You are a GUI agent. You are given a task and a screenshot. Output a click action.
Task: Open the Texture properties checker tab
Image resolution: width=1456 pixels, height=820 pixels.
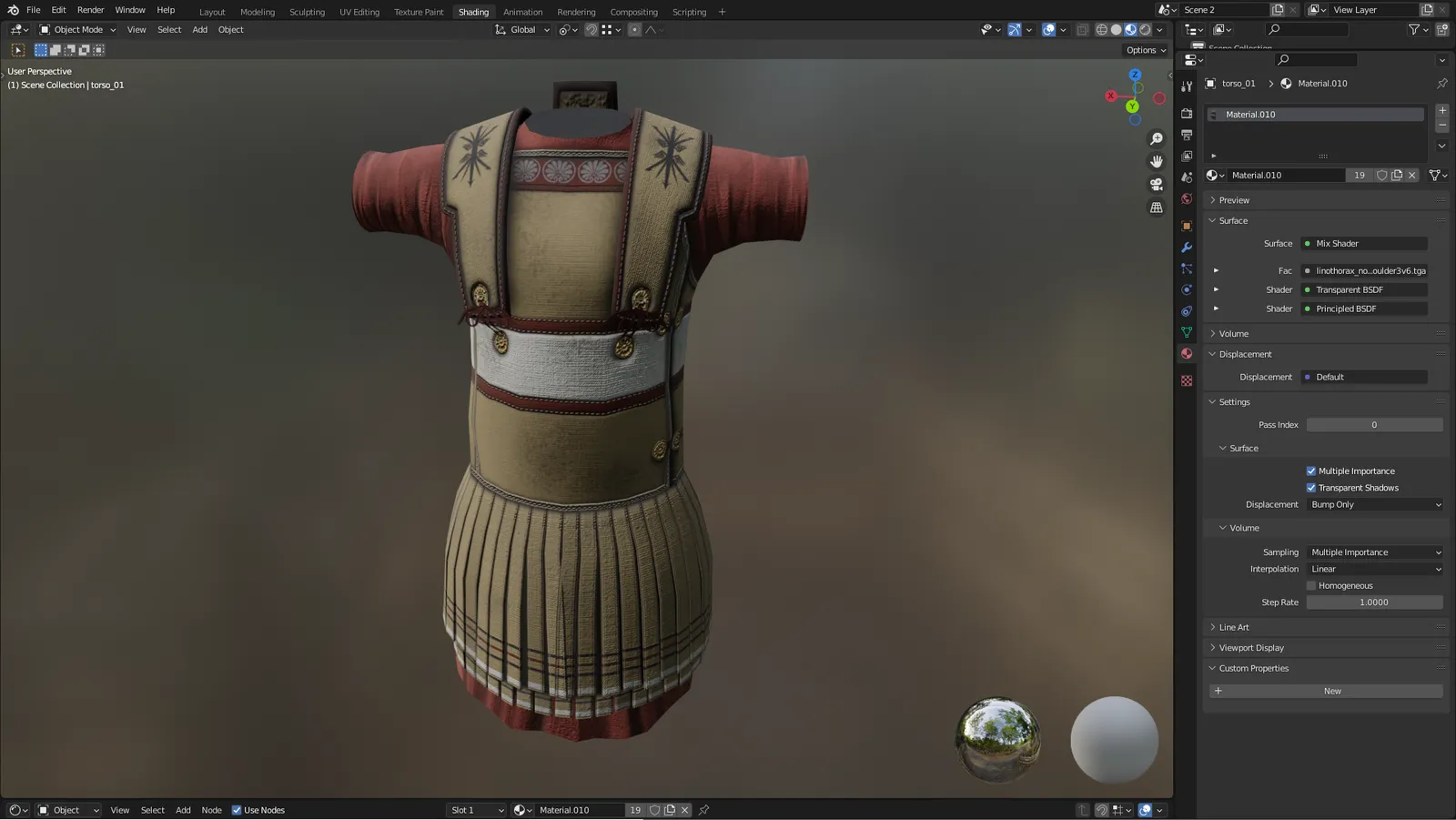tap(1187, 380)
